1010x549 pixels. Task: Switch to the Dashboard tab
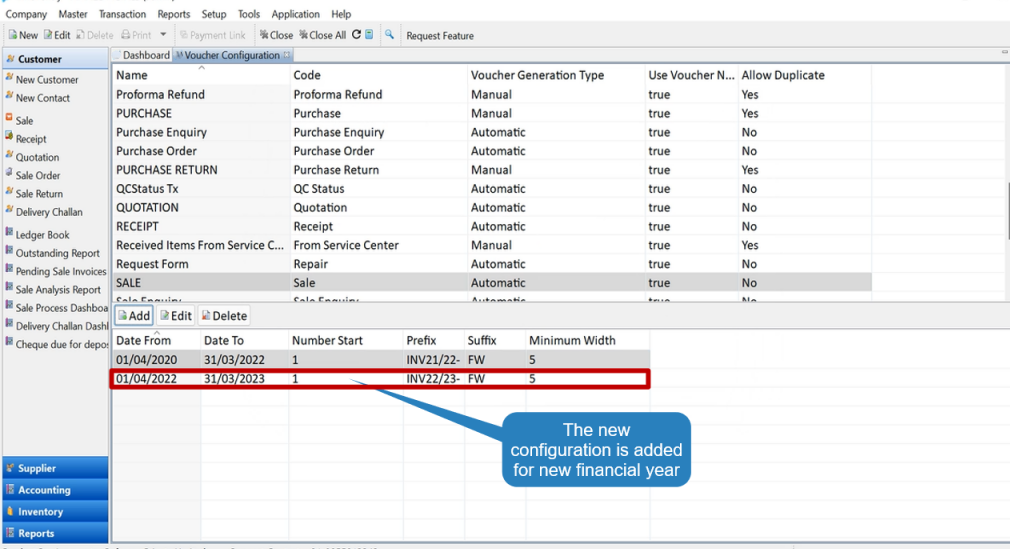141,55
